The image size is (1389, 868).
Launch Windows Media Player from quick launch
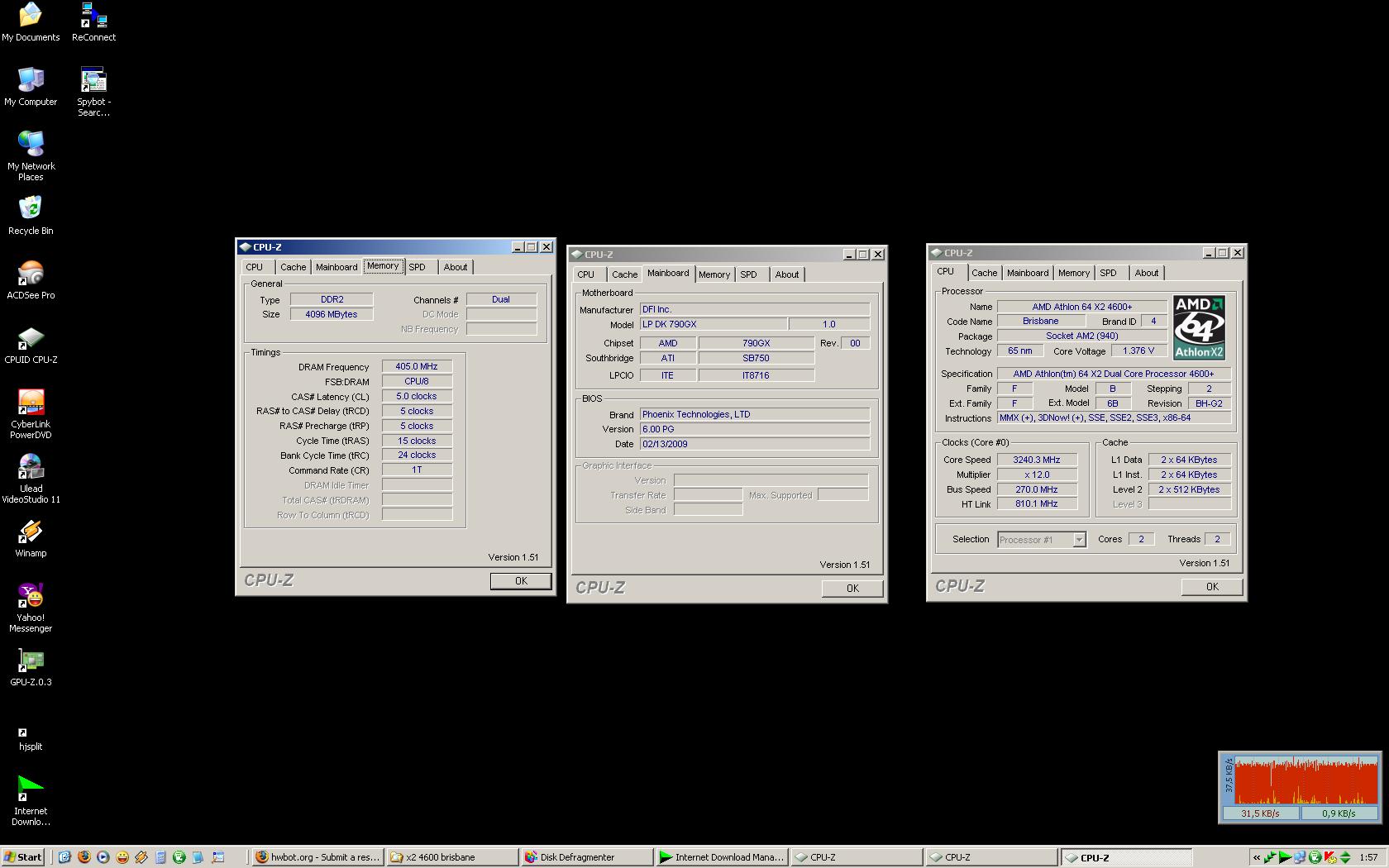pyautogui.click(x=103, y=857)
